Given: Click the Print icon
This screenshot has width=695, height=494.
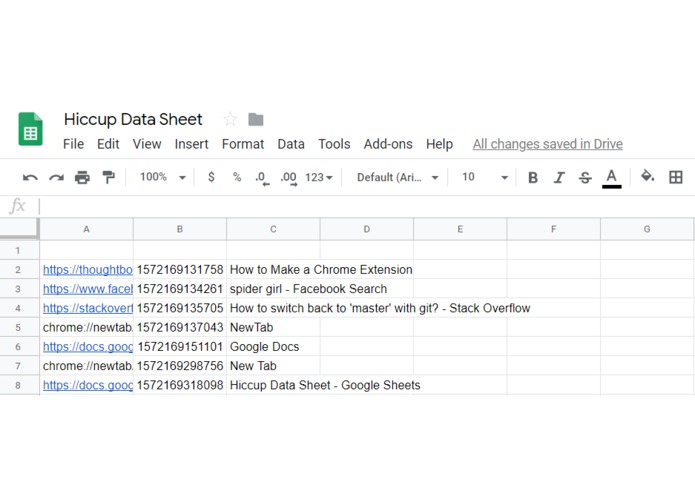Looking at the screenshot, I should point(82,177).
